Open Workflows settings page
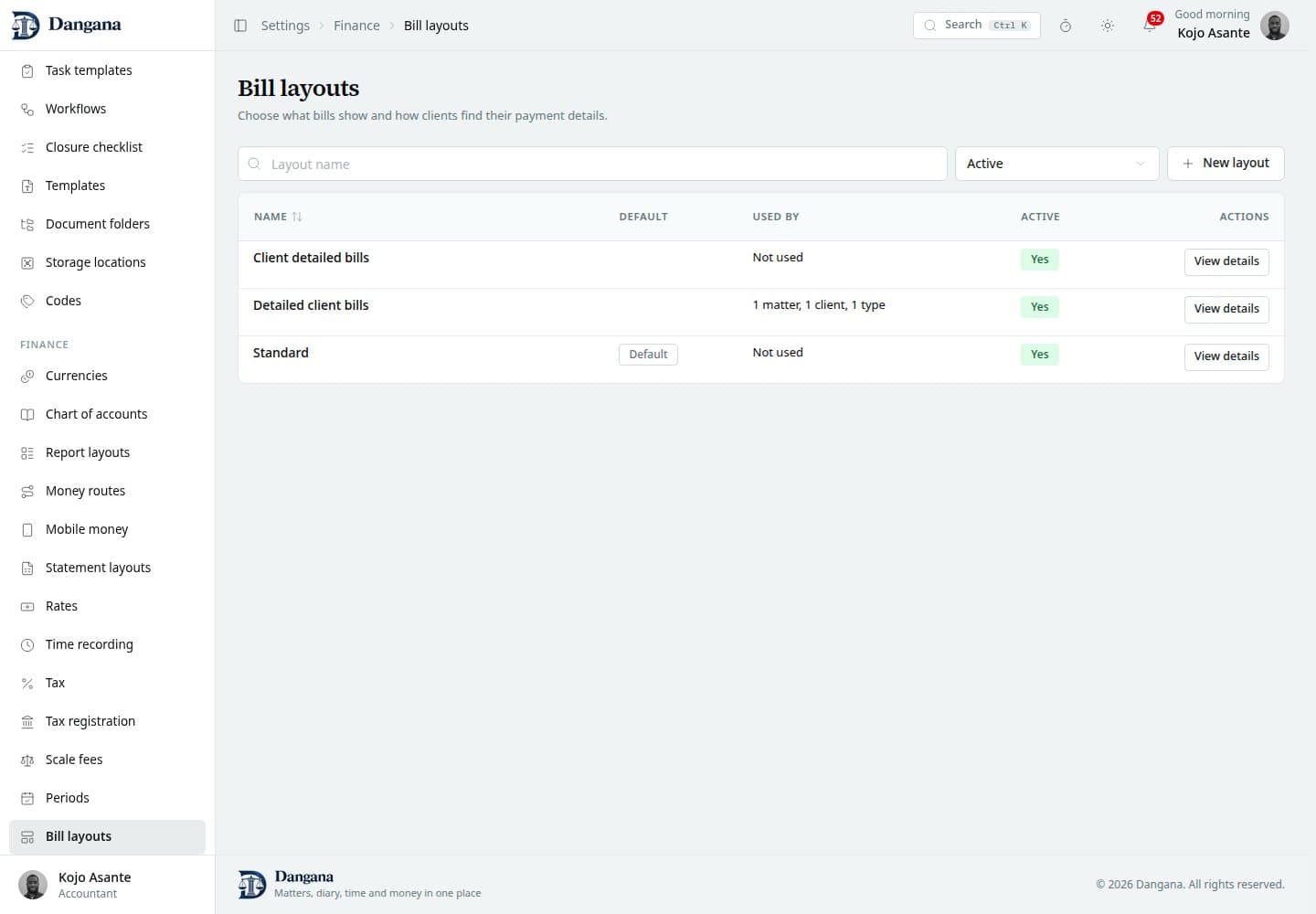 coord(107,109)
